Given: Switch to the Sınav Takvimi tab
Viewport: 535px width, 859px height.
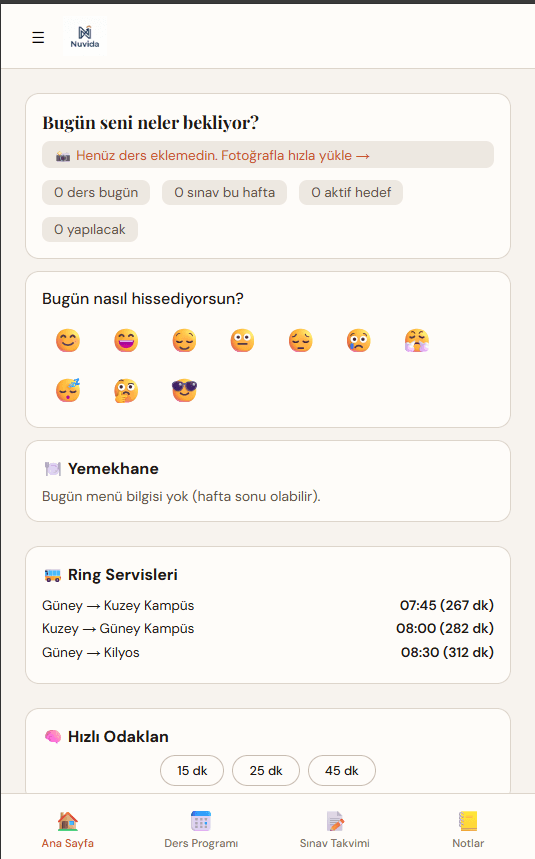Looking at the screenshot, I should [335, 829].
